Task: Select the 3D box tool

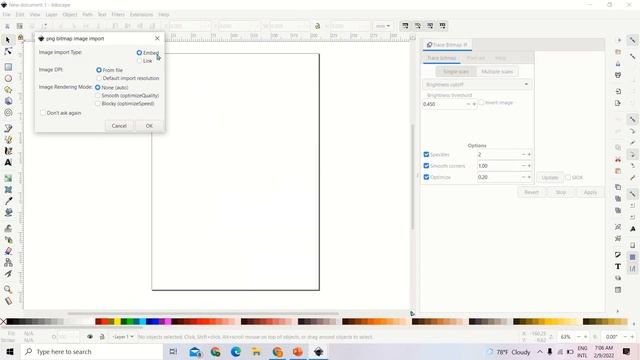Action: tap(8, 101)
